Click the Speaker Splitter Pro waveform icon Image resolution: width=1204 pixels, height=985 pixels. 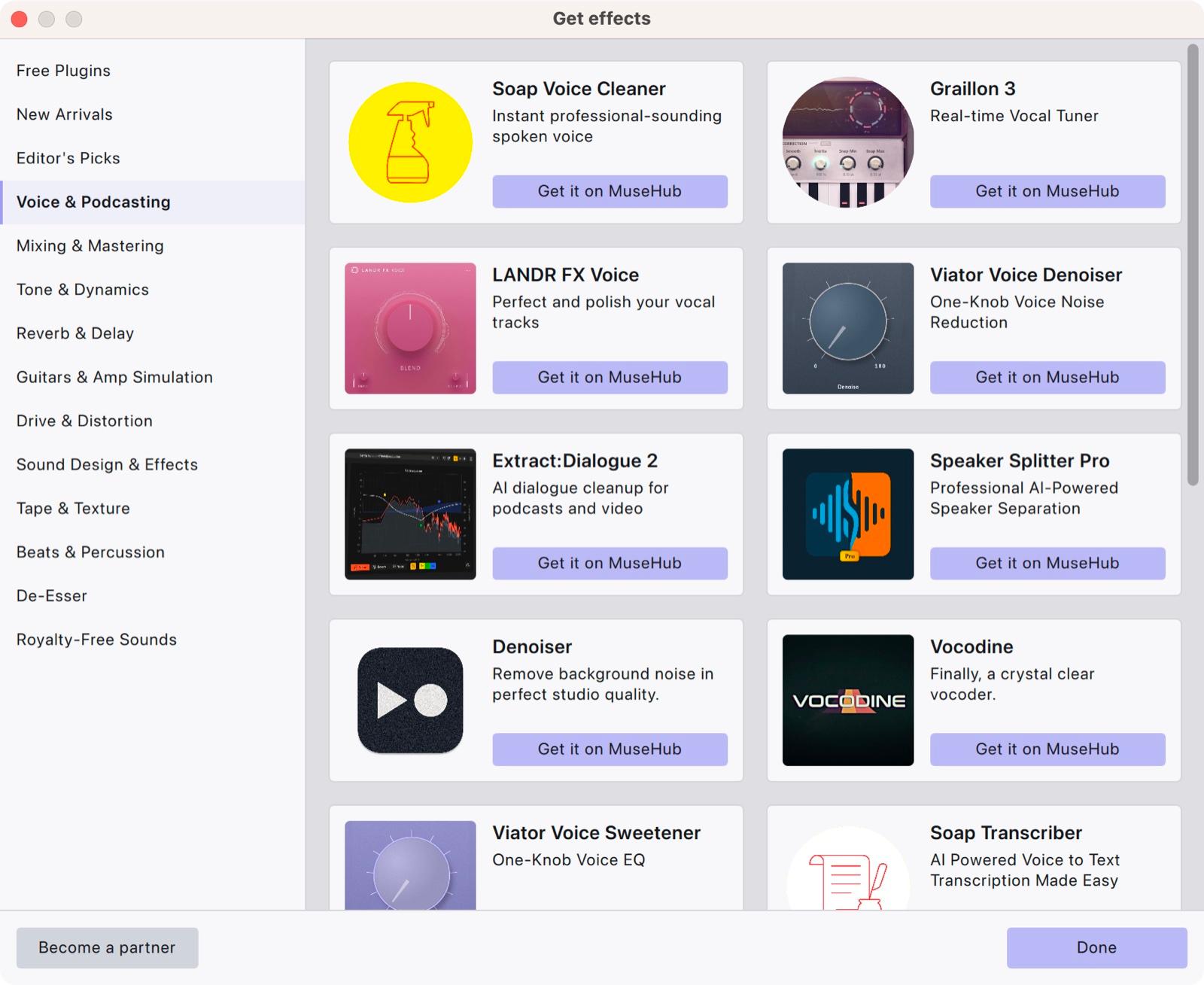848,514
